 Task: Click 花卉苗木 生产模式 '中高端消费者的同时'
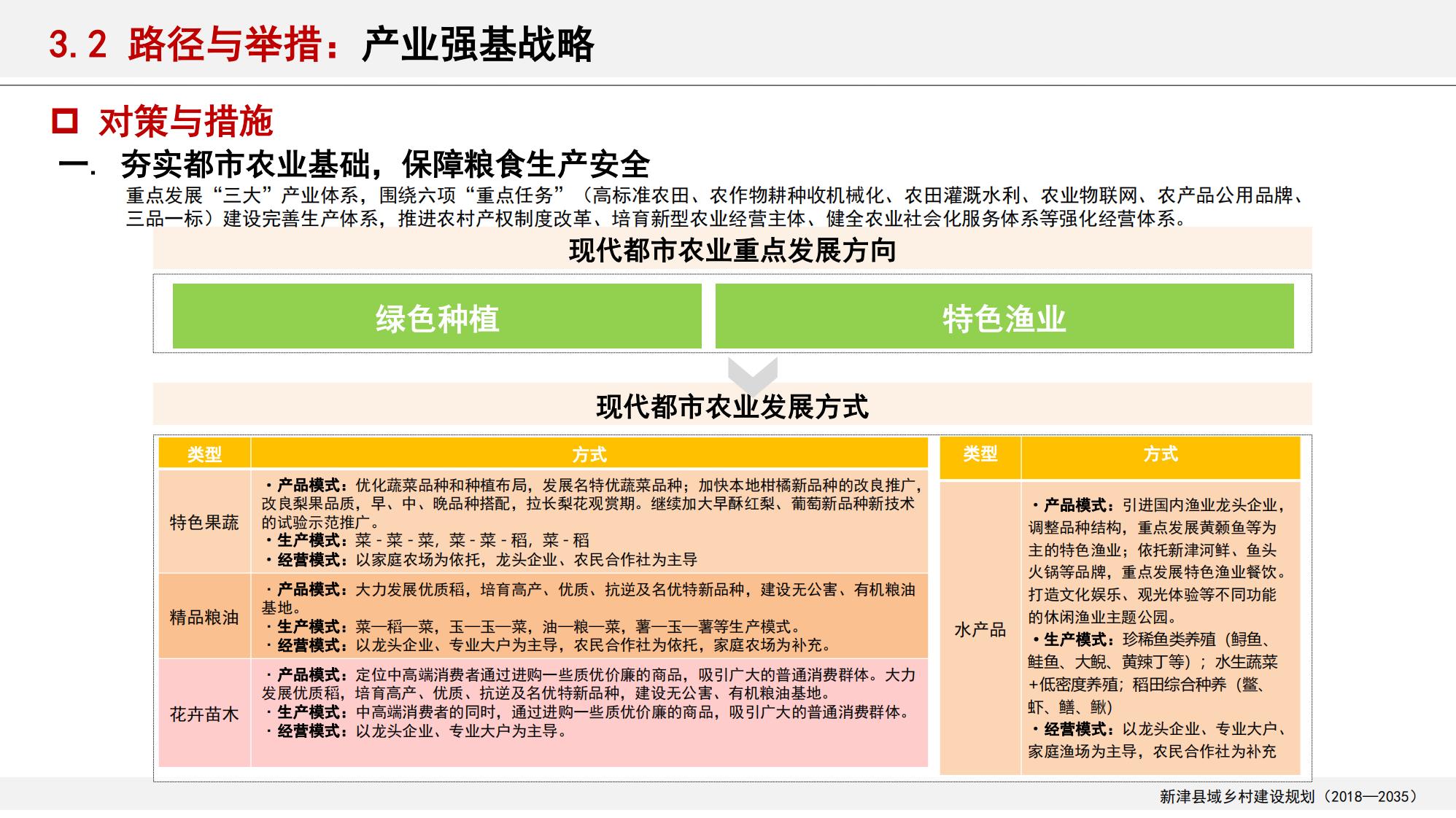coord(426,712)
